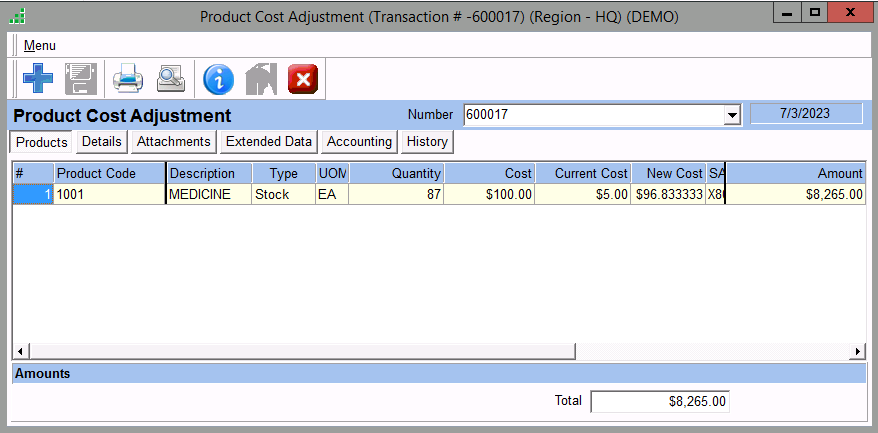Click the green app icon in title bar
The height and width of the screenshot is (433, 878).
click(17, 16)
